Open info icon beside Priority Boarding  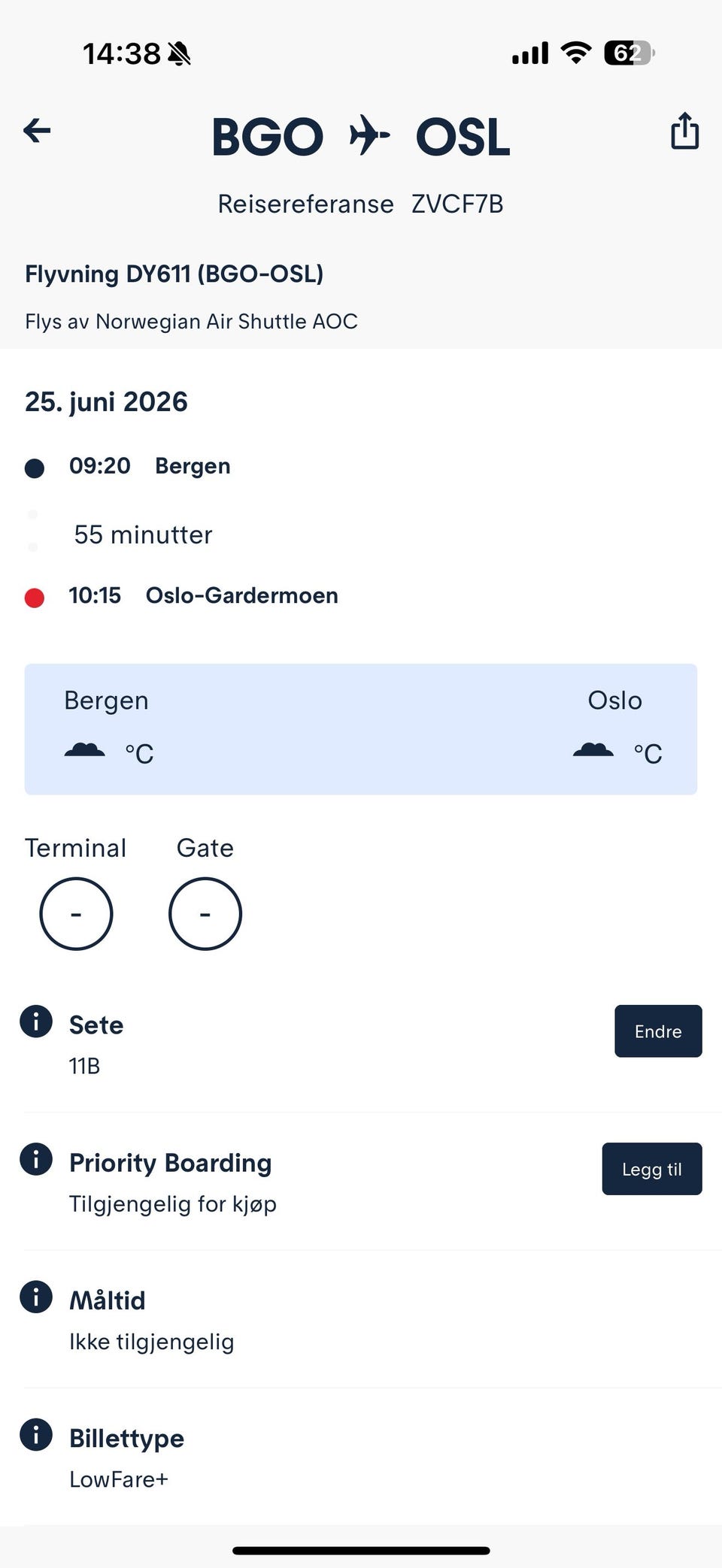(x=36, y=1159)
